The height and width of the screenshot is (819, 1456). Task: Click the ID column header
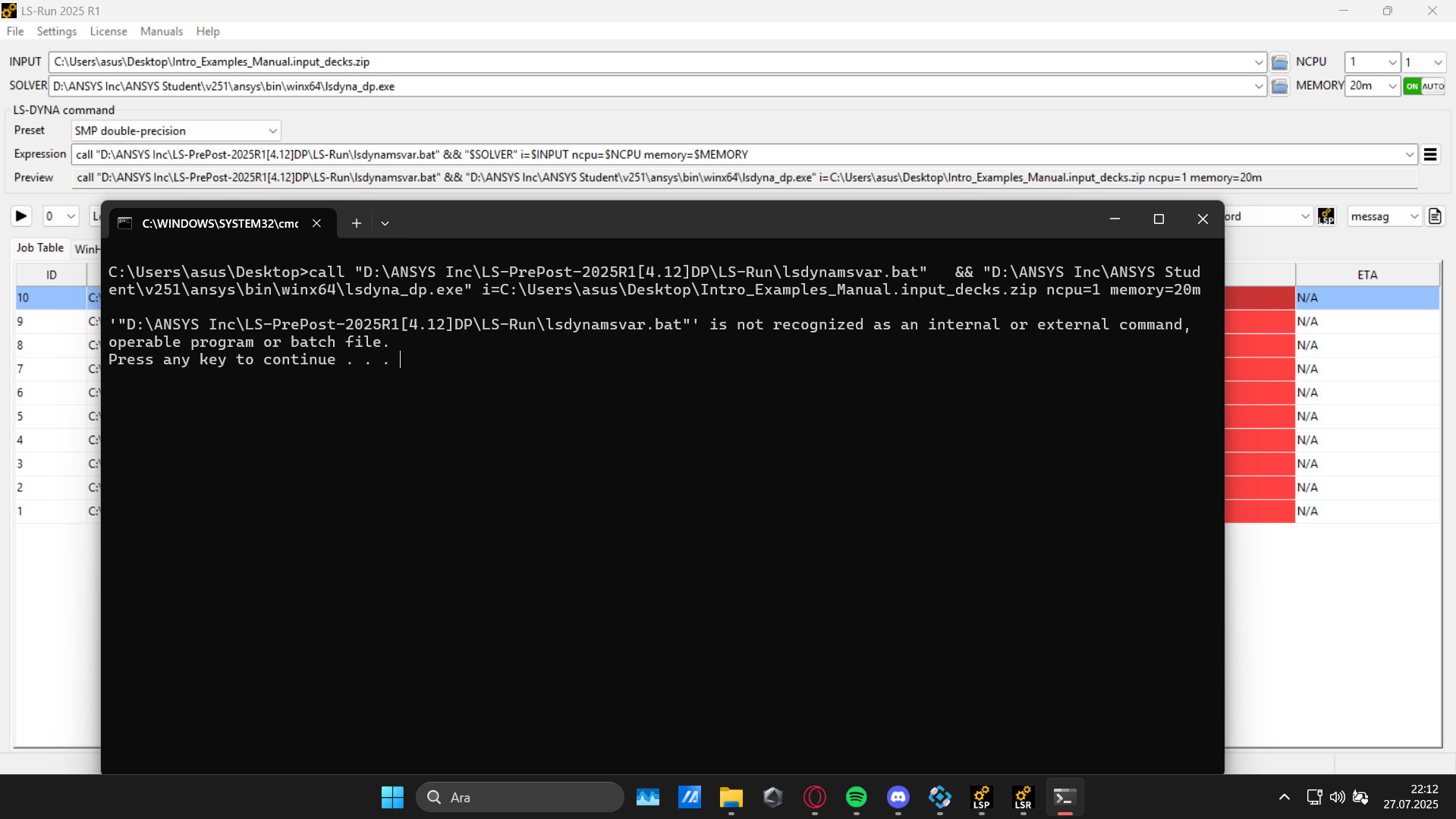(x=52, y=275)
